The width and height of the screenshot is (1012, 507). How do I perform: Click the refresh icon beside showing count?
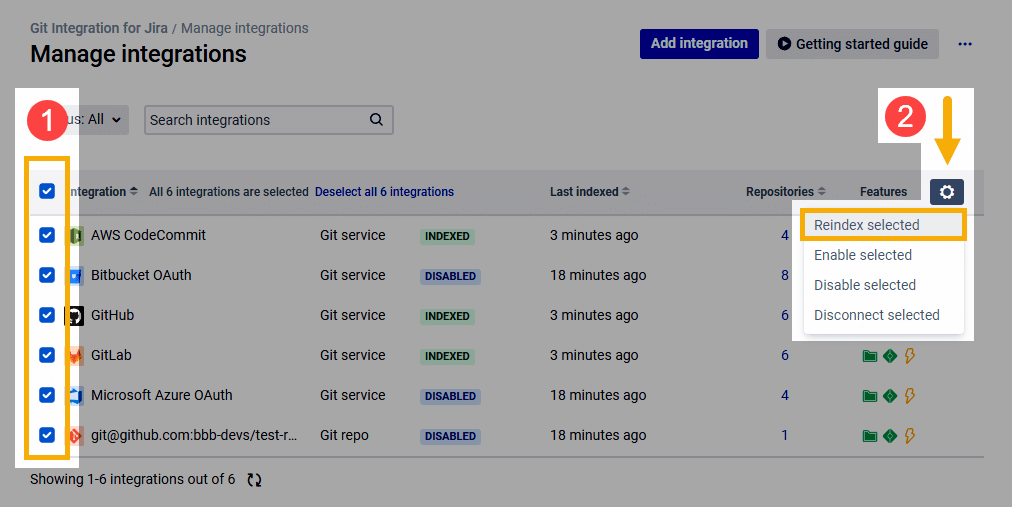click(x=255, y=480)
